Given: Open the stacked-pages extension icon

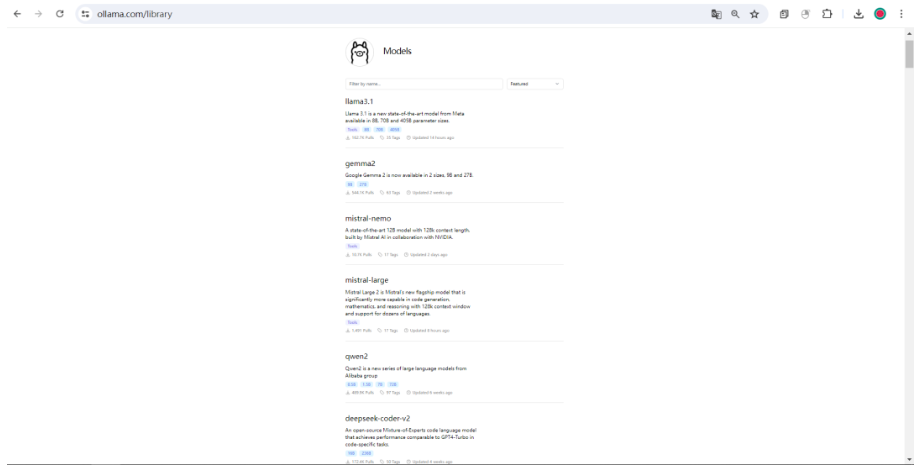Looking at the screenshot, I should [x=784, y=14].
